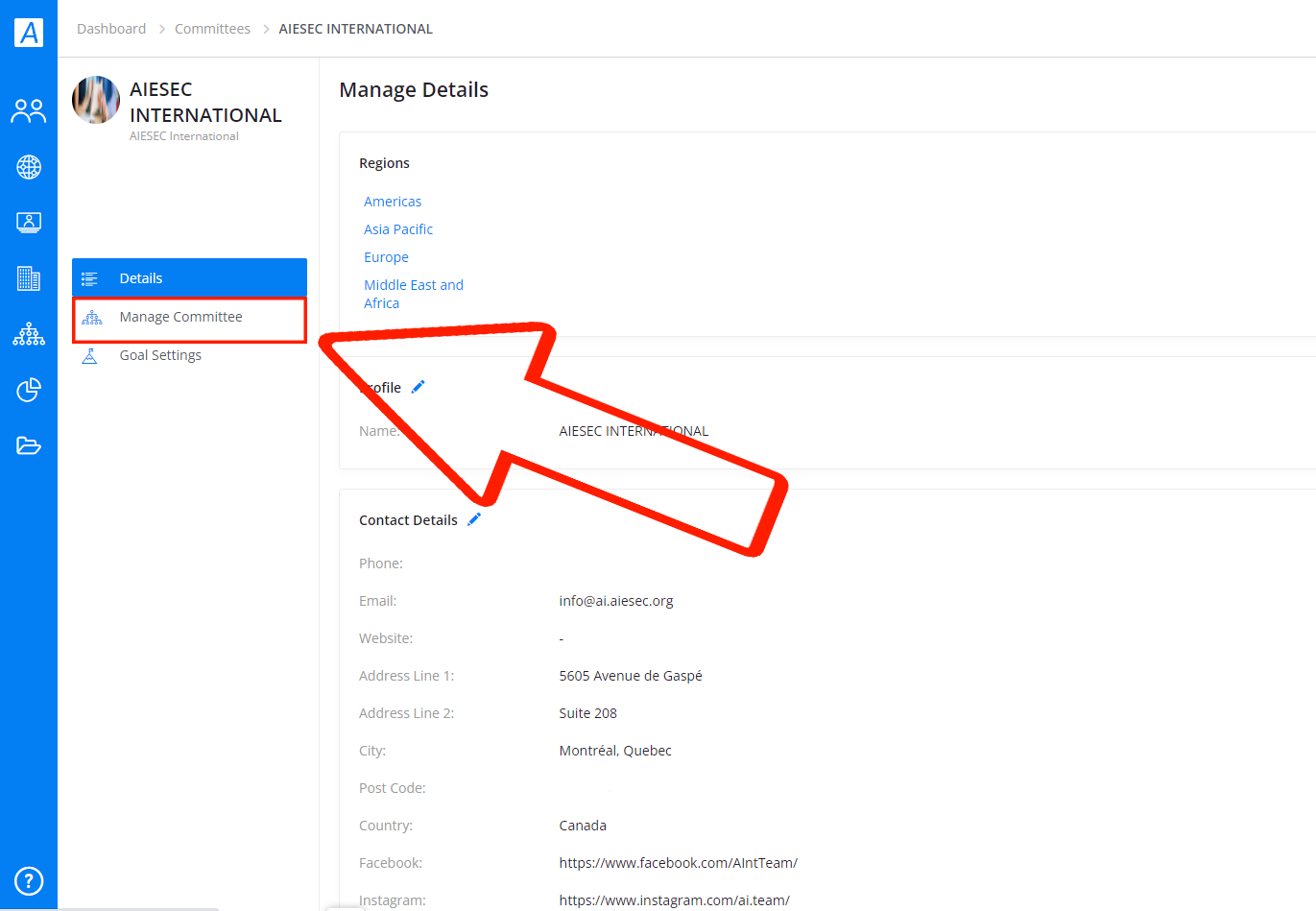This screenshot has height=911, width=1316.
Task: Open the Americas region link
Action: click(393, 202)
